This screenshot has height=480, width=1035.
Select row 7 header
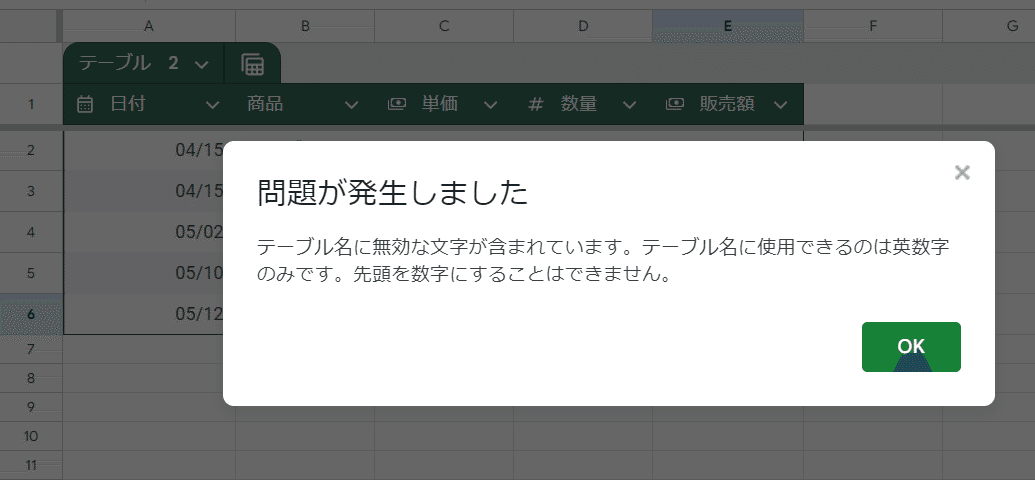click(x=31, y=349)
